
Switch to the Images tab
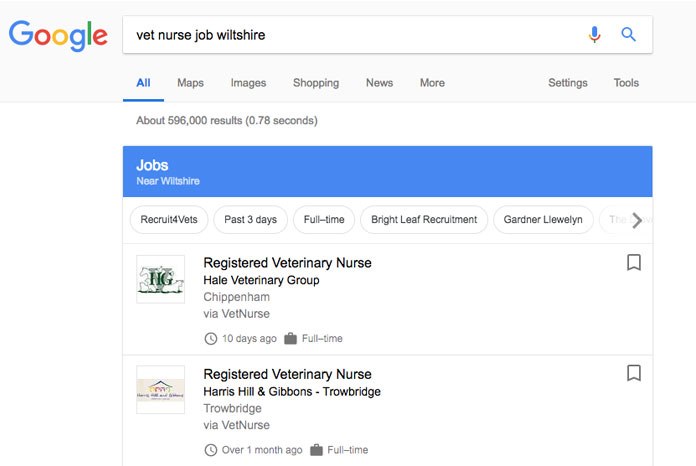coord(248,83)
